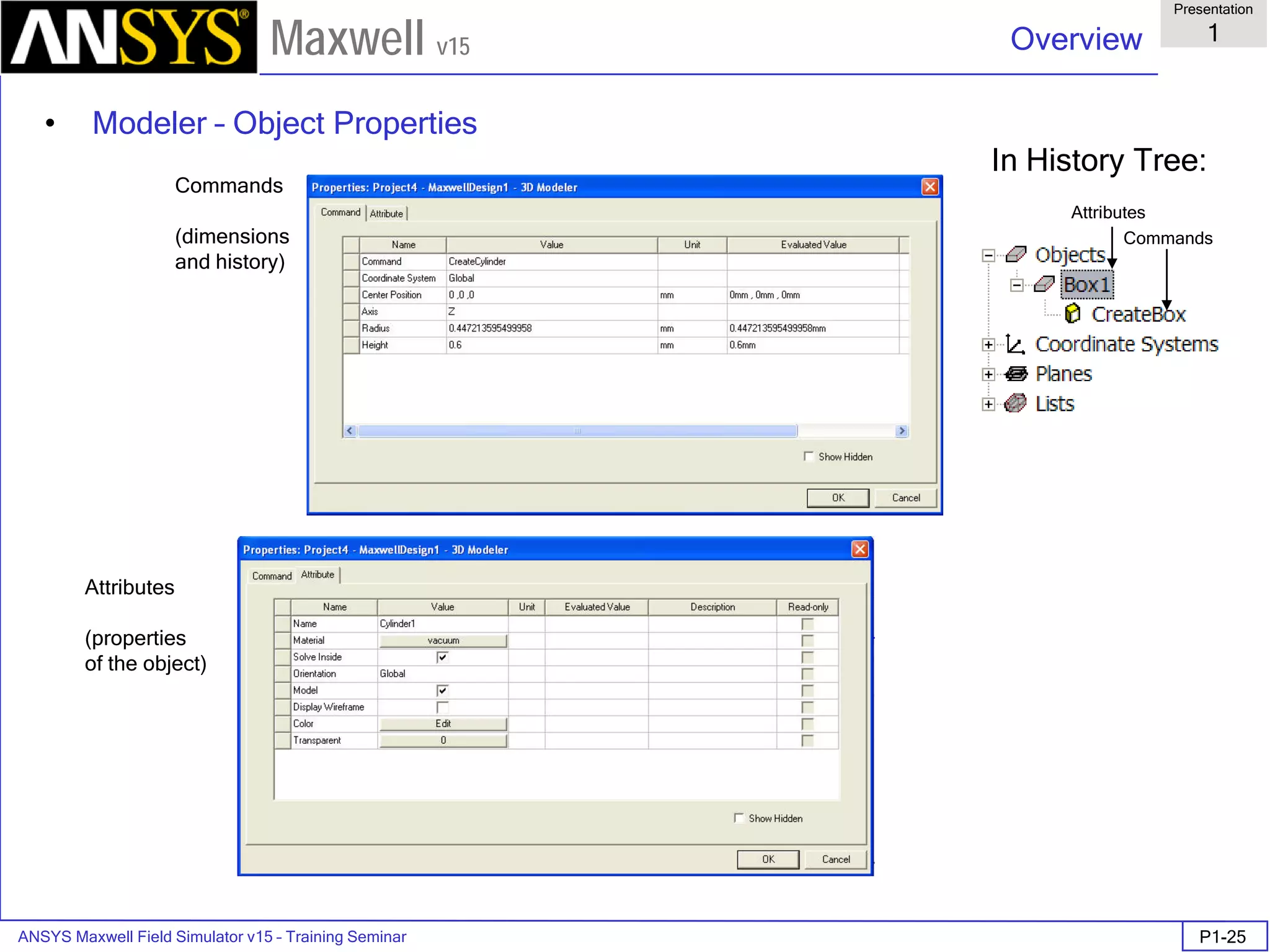This screenshot has width=1270, height=952.
Task: Click the Coordinate Systems axis icon
Action: click(1015, 344)
